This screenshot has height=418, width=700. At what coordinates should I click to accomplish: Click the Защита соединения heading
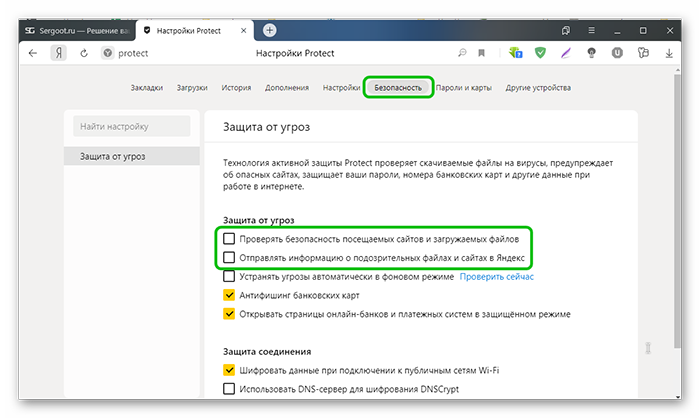point(267,351)
